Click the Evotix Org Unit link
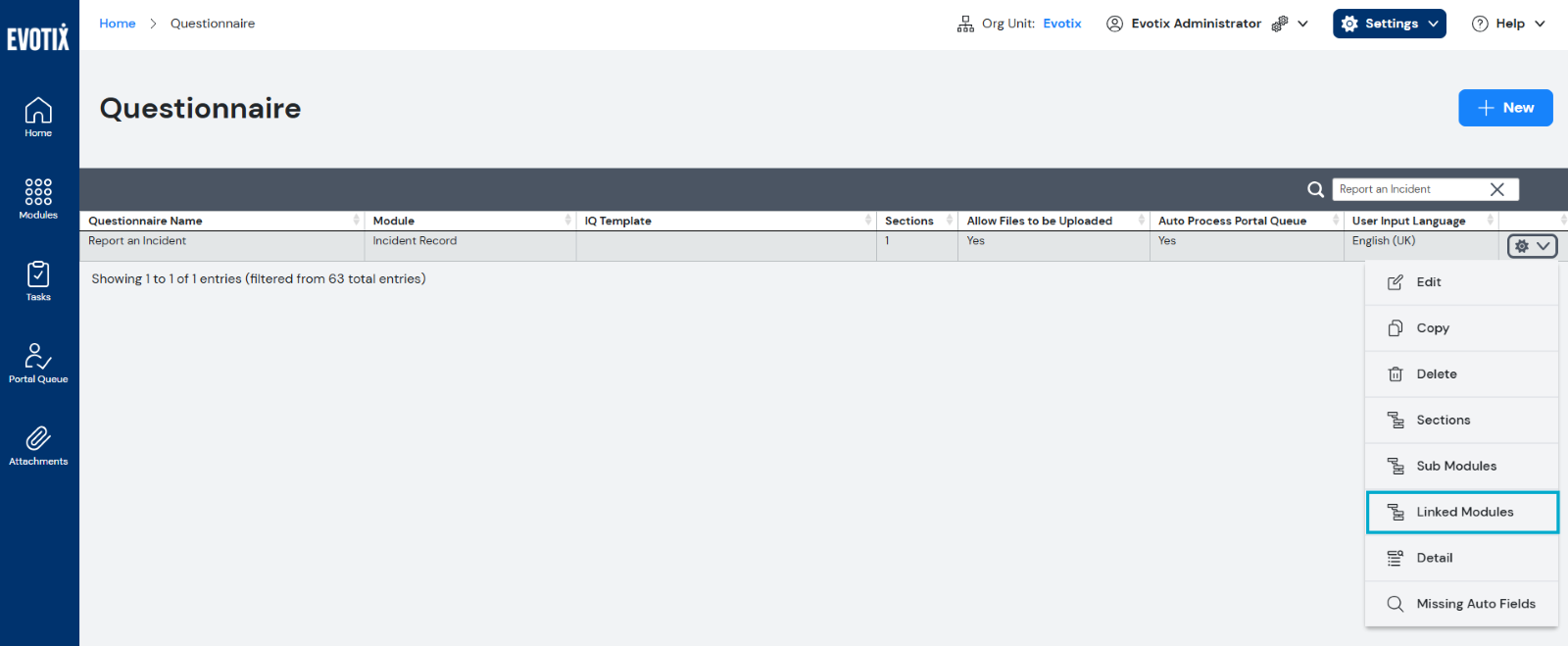The height and width of the screenshot is (646, 1568). coord(1061,24)
